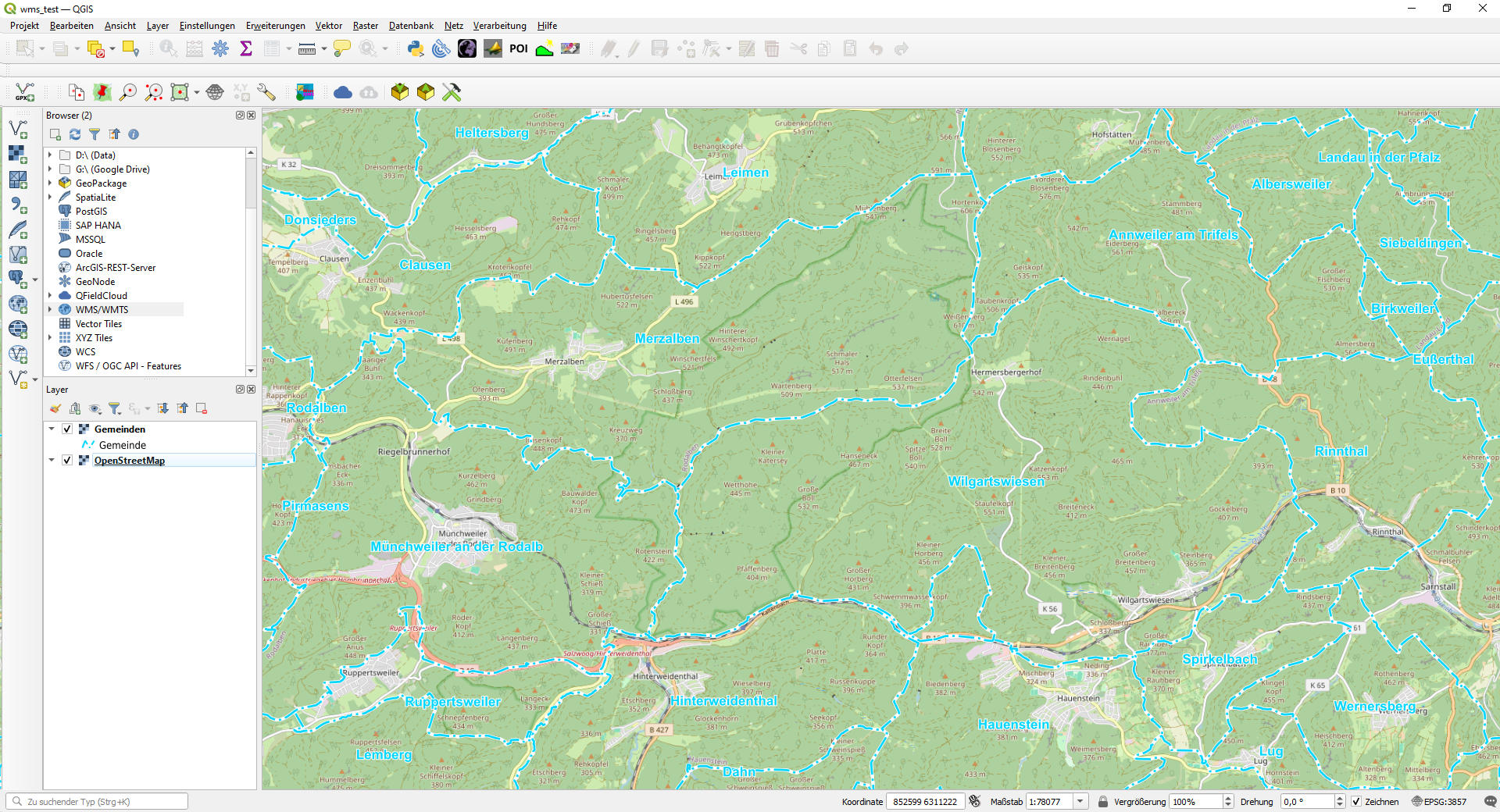Open the Erweiterungen menu
Screen dimensions: 1500x812
pos(275,26)
